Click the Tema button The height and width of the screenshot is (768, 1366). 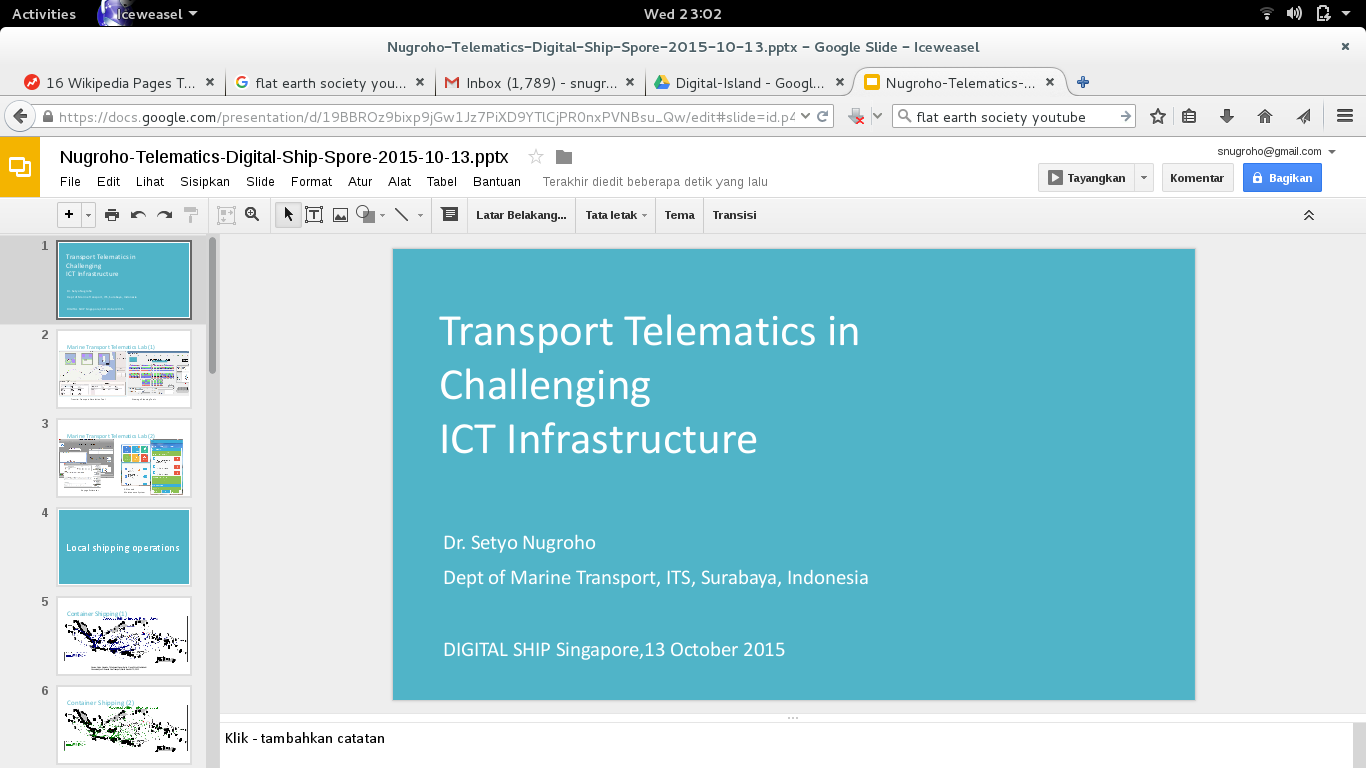[680, 215]
